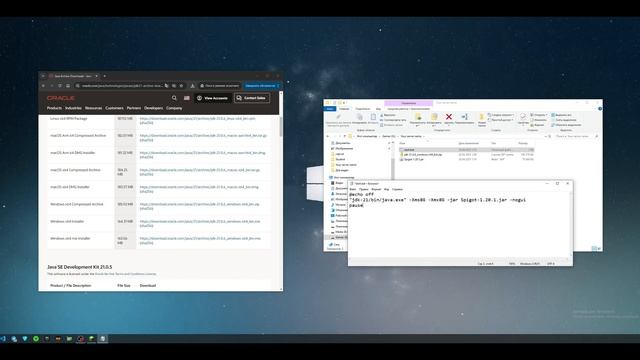This screenshot has width=640, height=360.
Task: Switch to the Share tab in Explorer ribbon
Action: click(362, 109)
